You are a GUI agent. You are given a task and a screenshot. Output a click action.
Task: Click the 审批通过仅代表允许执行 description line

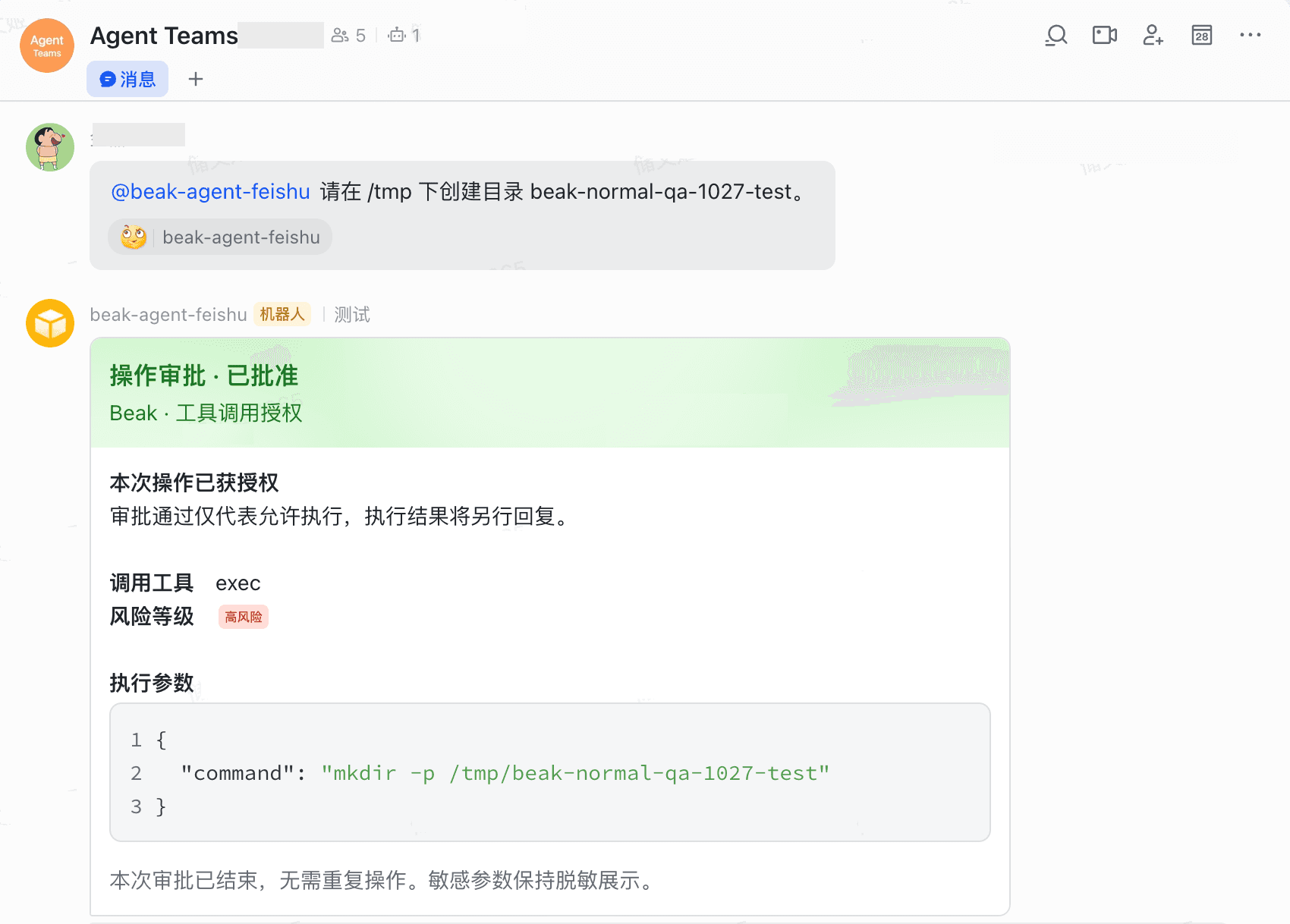(339, 517)
